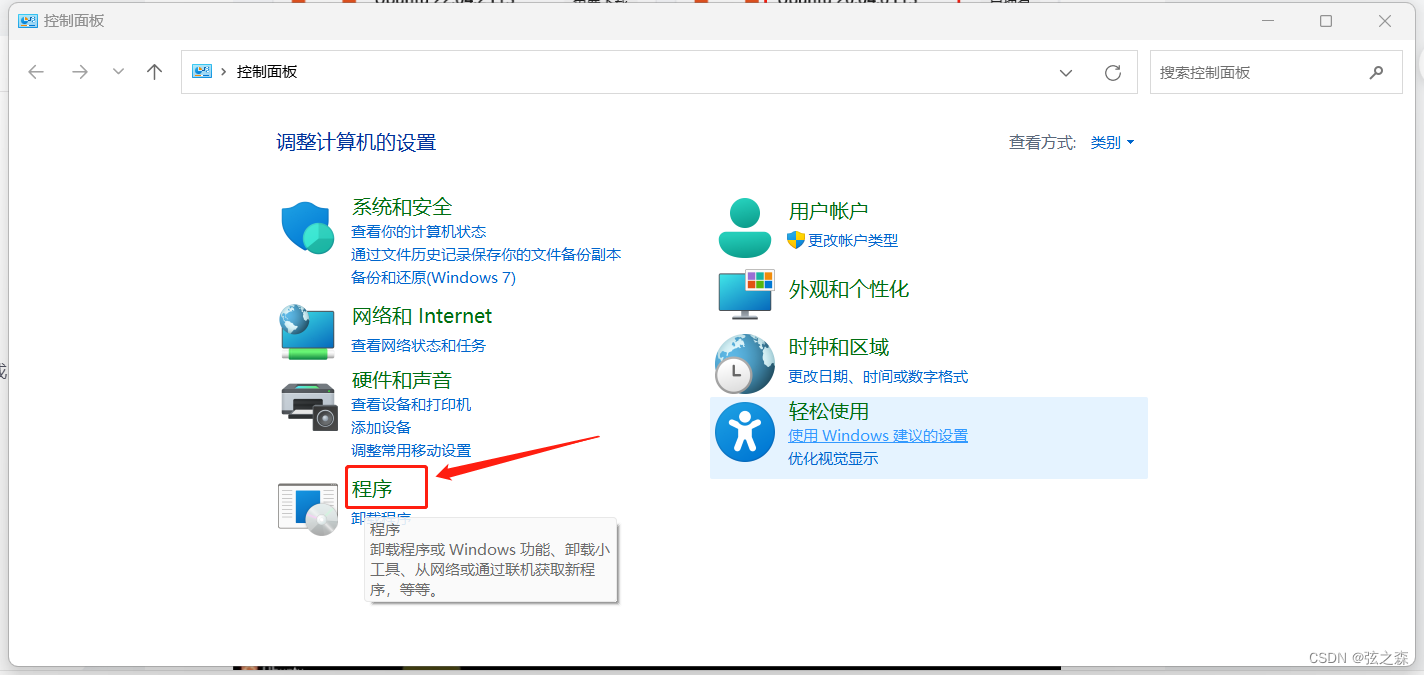Image resolution: width=1424 pixels, height=675 pixels.
Task: Click the Control Panel icon in the address bar
Action: pos(202,72)
